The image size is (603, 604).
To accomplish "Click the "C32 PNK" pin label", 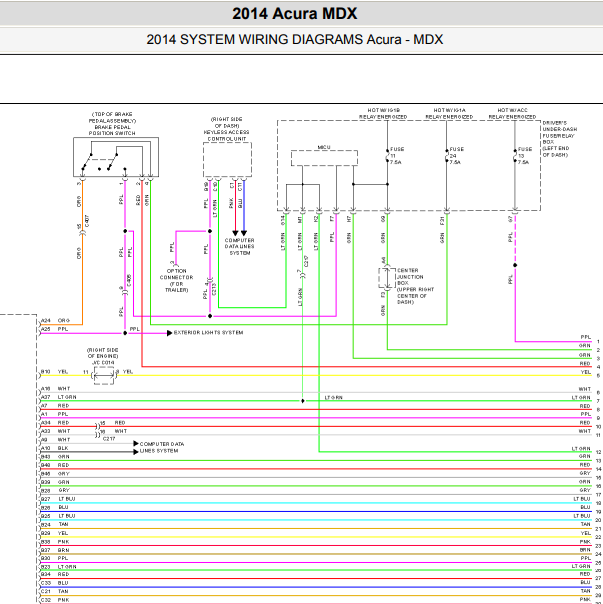I will pyautogui.click(x=55, y=600).
